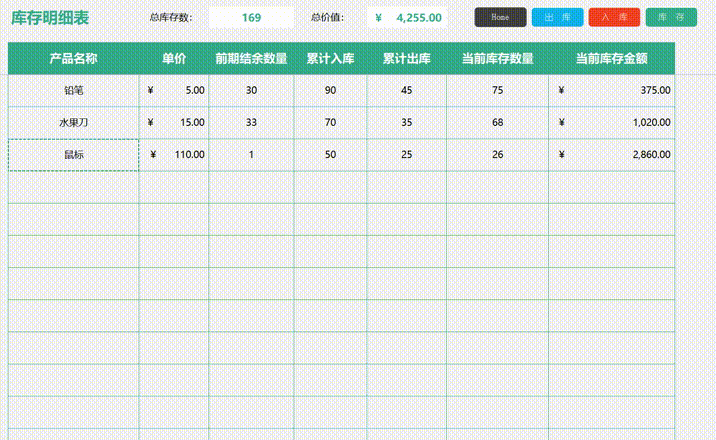Click the 鼠标 unit price 110.00
This screenshot has height=440, width=716.
click(x=174, y=155)
